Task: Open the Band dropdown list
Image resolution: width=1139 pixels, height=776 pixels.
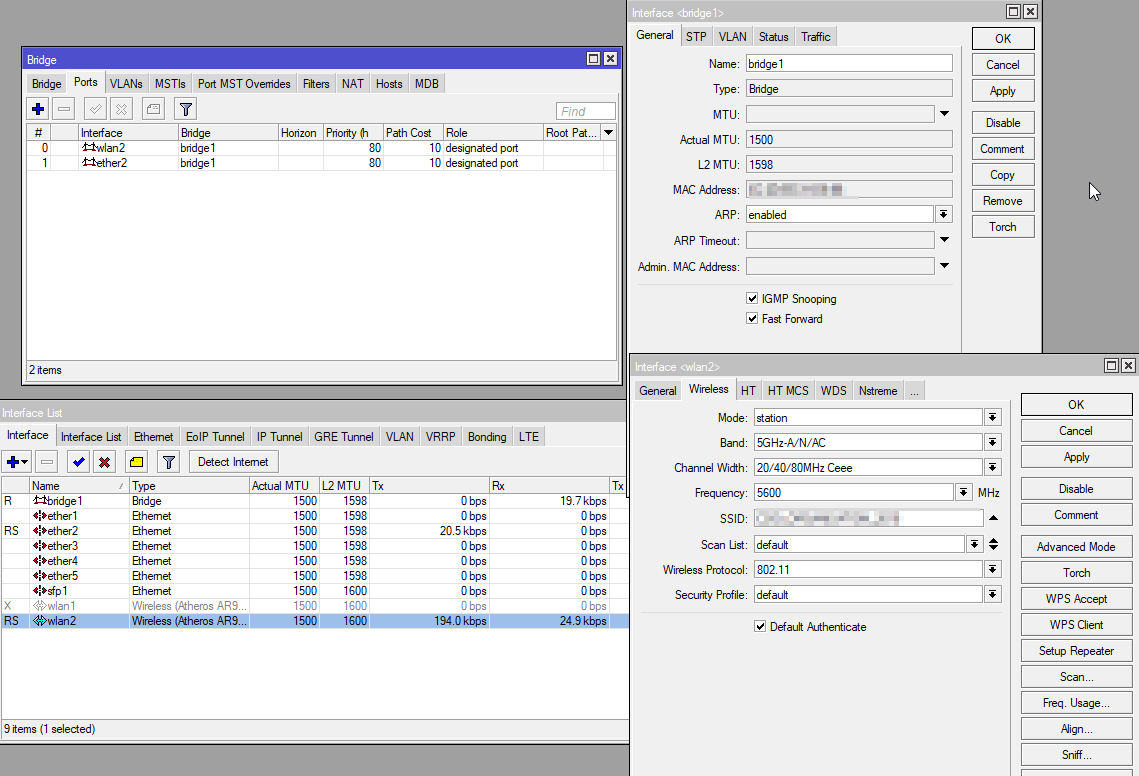Action: click(x=992, y=443)
